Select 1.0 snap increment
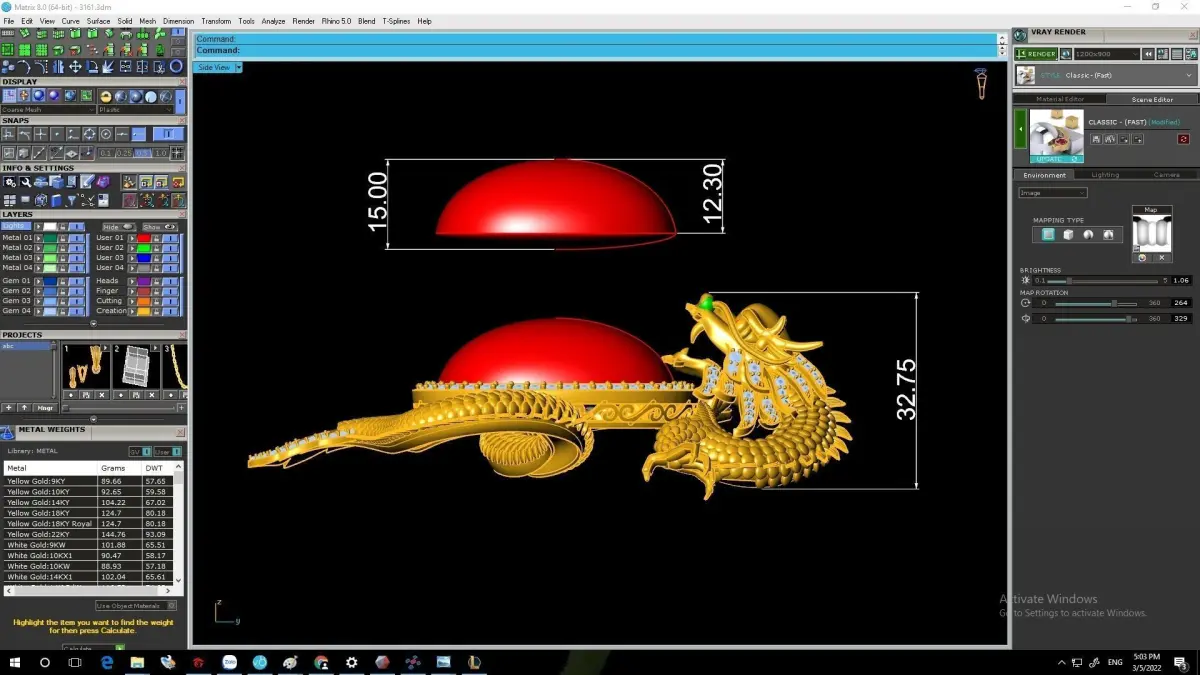 [161, 153]
